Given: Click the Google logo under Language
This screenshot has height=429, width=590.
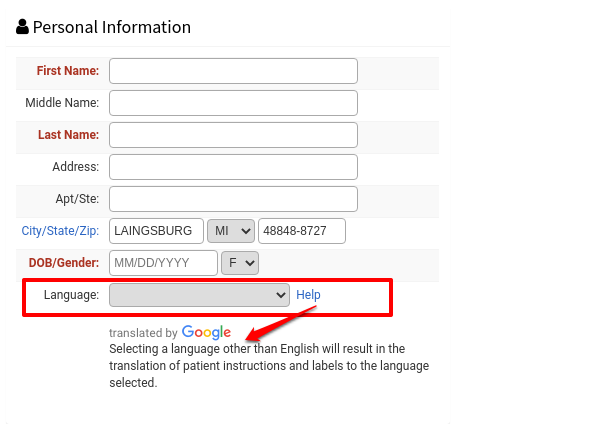Looking at the screenshot, I should pyautogui.click(x=206, y=332).
